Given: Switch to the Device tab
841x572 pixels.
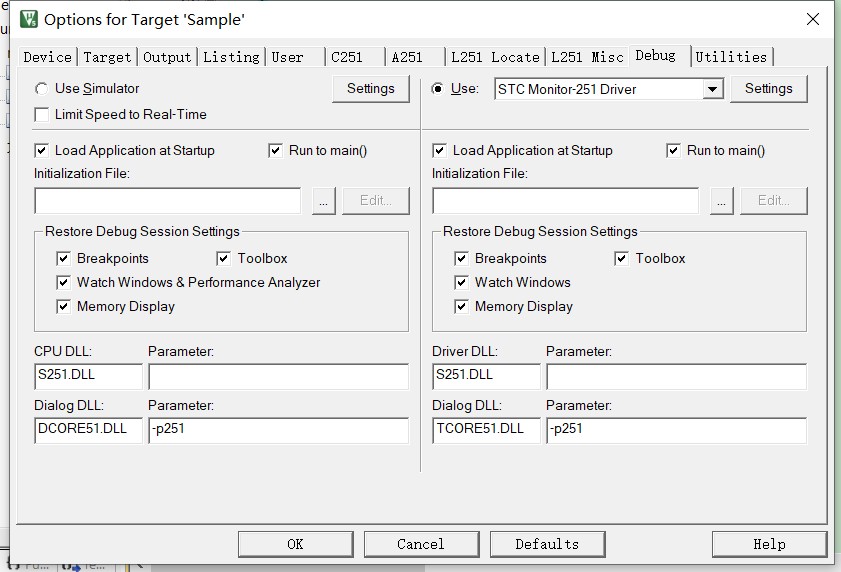Looking at the screenshot, I should point(47,57).
